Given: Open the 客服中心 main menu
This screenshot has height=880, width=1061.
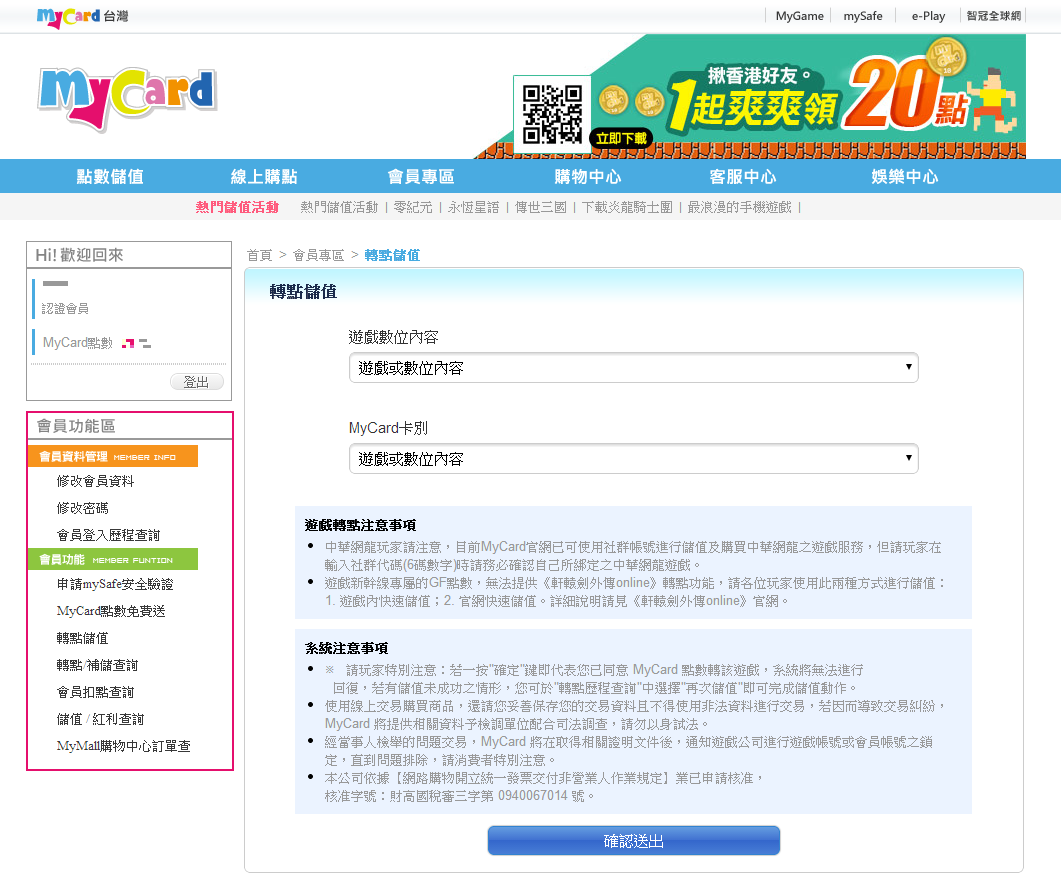Looking at the screenshot, I should click(742, 177).
